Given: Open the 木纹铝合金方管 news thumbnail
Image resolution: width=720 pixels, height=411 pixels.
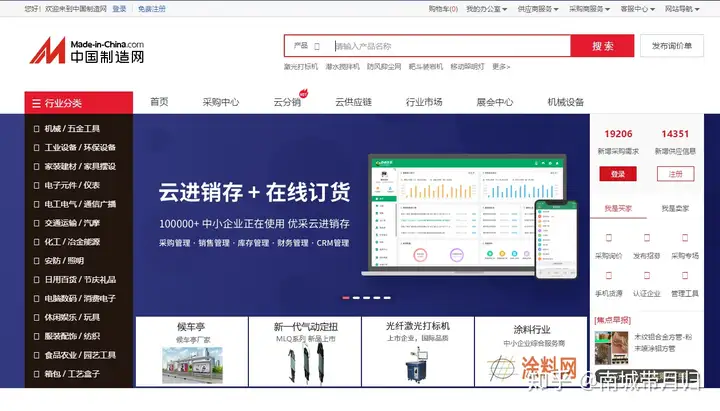Looking at the screenshot, I should coord(611,348).
